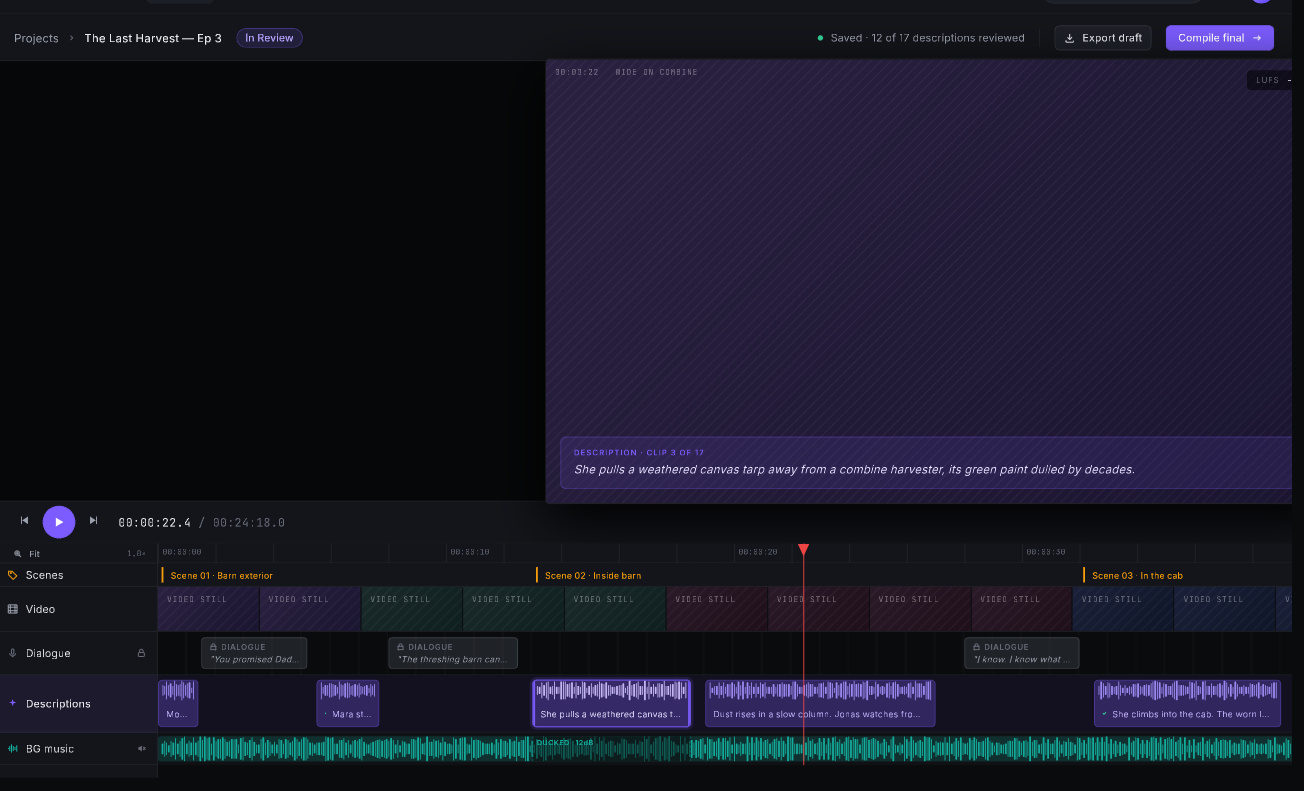This screenshot has width=1304, height=791.
Task: Select dialogue clip "The threshing barn can..."
Action: [453, 653]
